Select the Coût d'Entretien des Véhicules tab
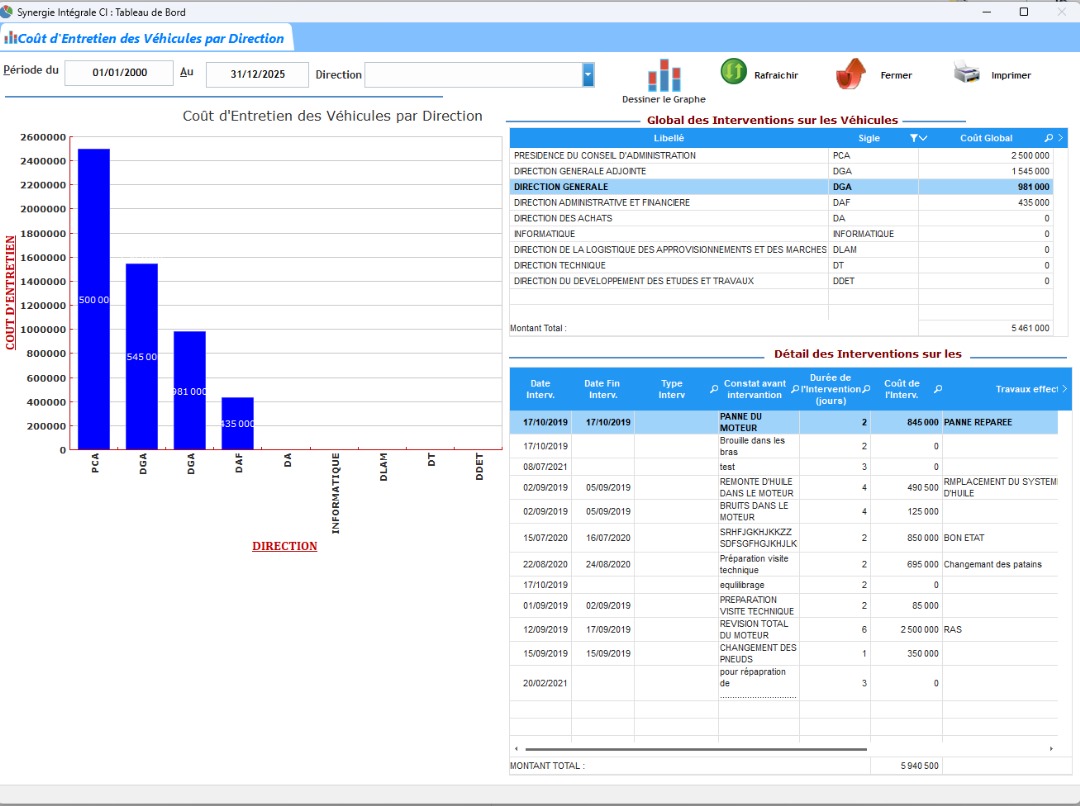1080x806 pixels. (150, 38)
